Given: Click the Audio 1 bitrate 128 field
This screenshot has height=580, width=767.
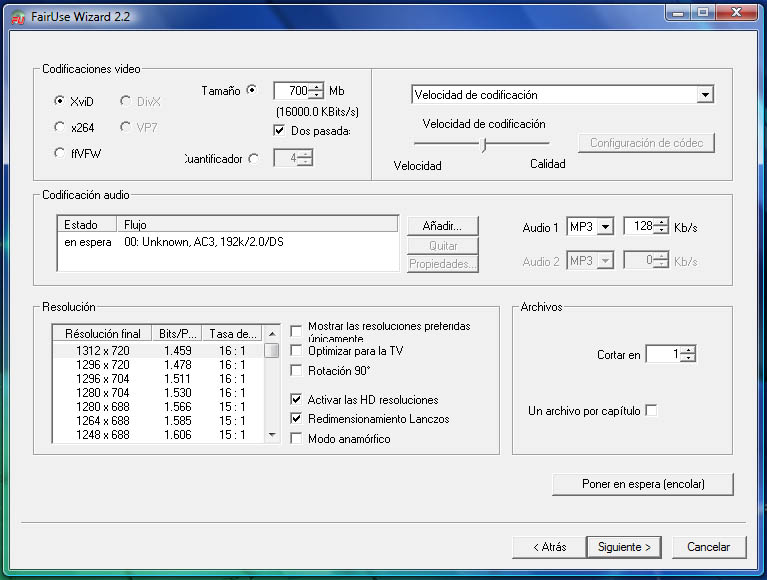Looking at the screenshot, I should click(639, 226).
